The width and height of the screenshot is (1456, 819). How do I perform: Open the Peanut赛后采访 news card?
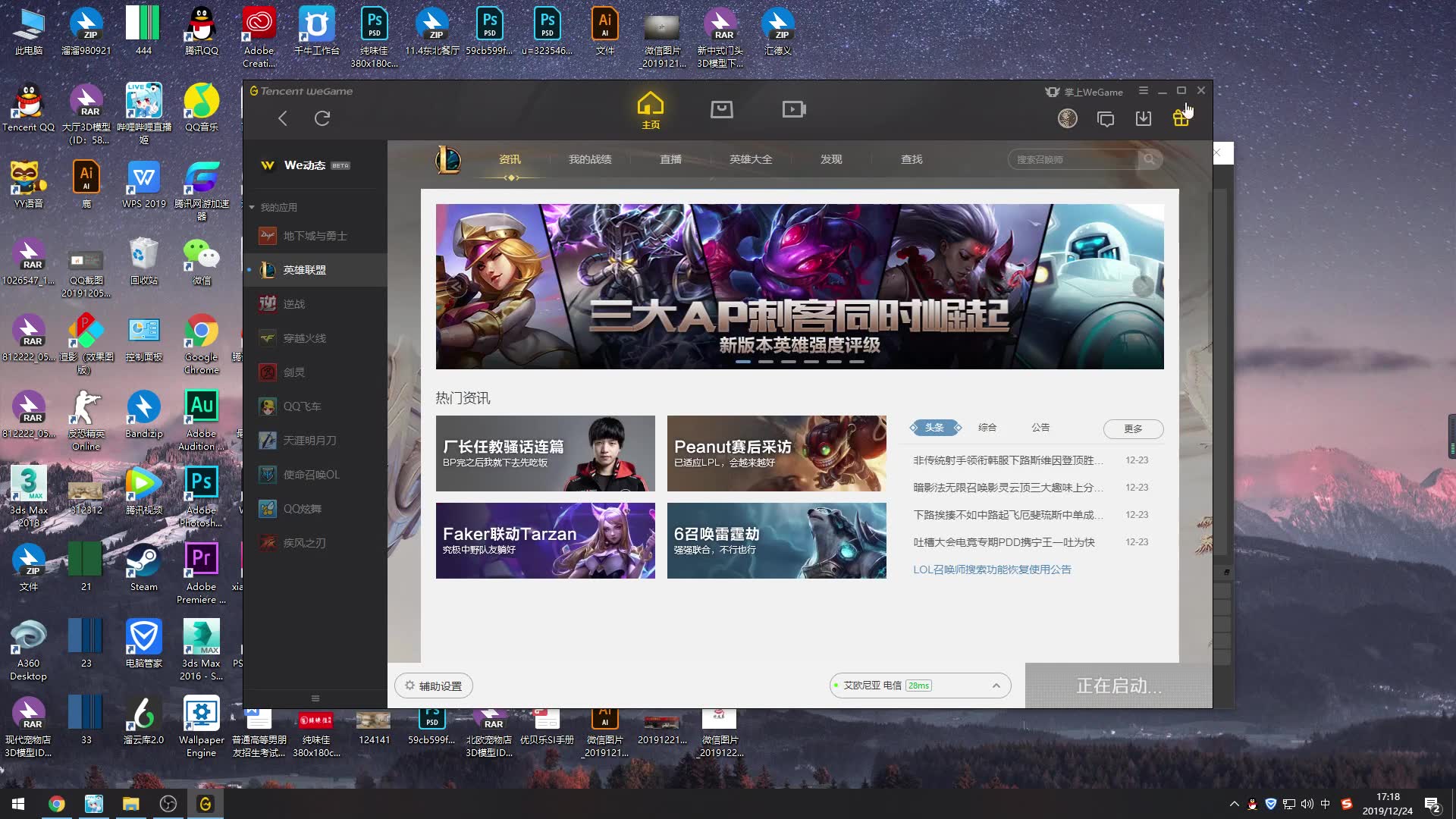click(777, 453)
